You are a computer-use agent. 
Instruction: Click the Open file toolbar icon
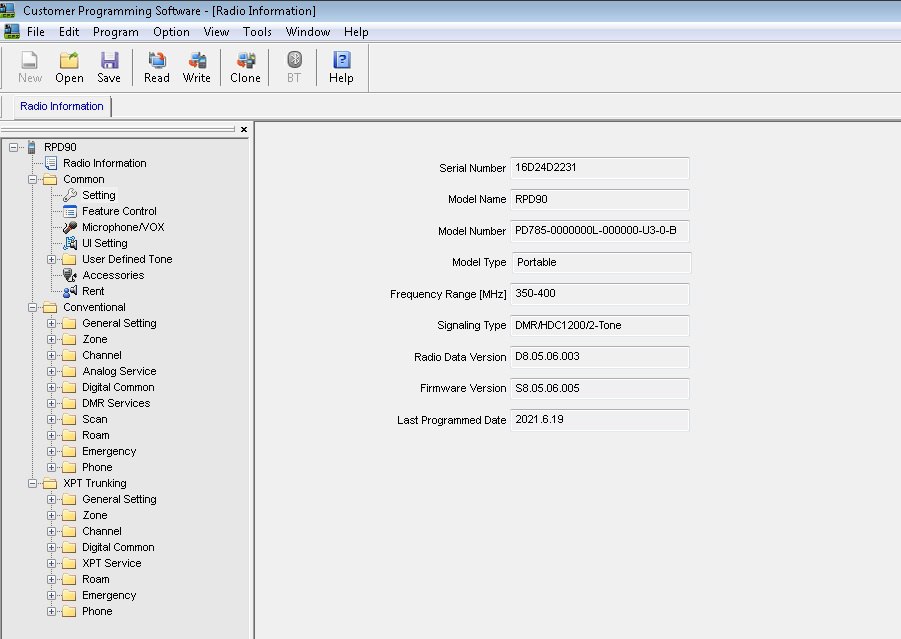[x=69, y=67]
